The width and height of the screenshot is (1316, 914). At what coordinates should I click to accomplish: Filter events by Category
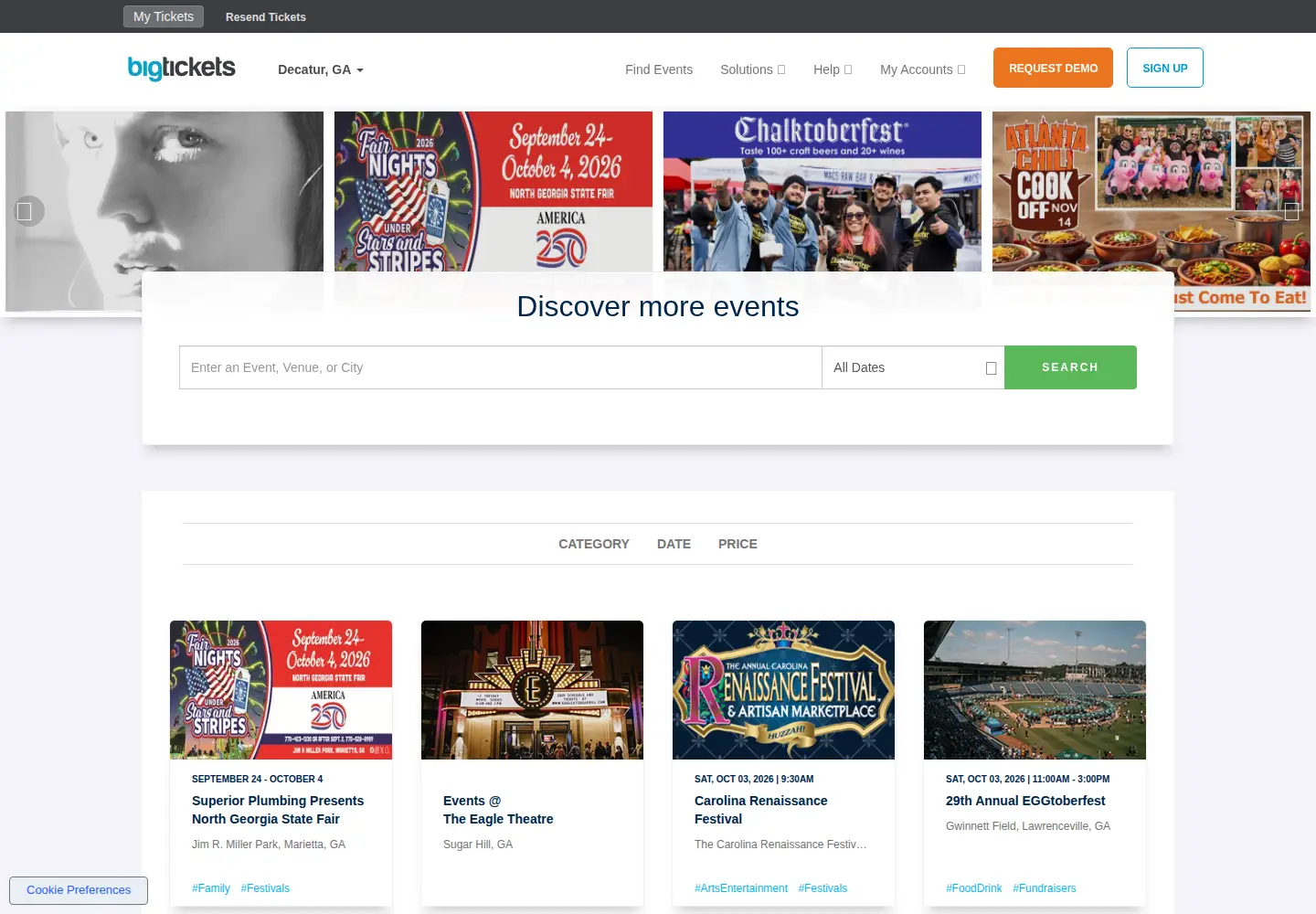click(594, 544)
